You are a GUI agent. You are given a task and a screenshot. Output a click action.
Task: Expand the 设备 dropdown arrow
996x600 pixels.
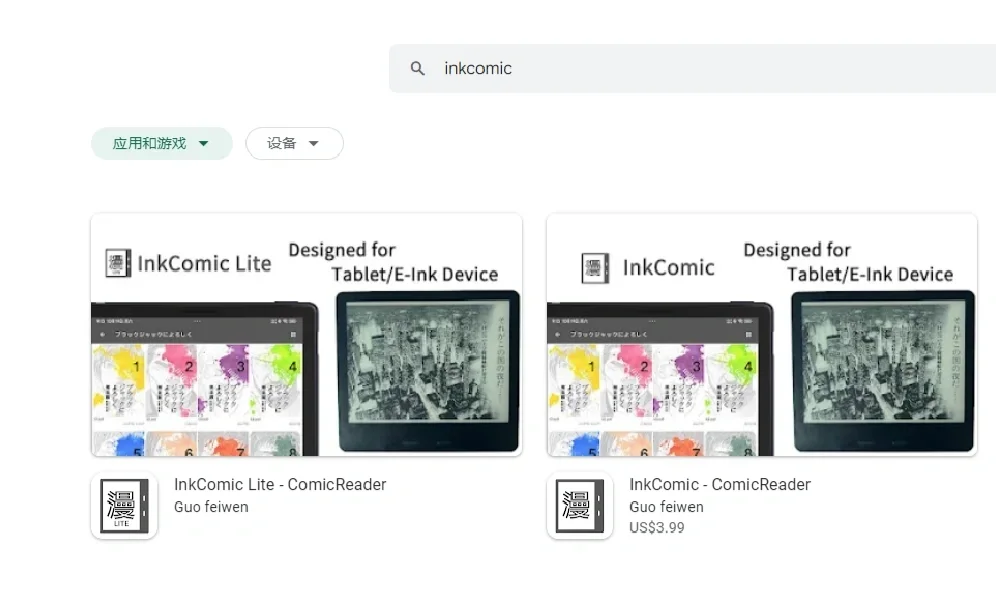pos(314,143)
